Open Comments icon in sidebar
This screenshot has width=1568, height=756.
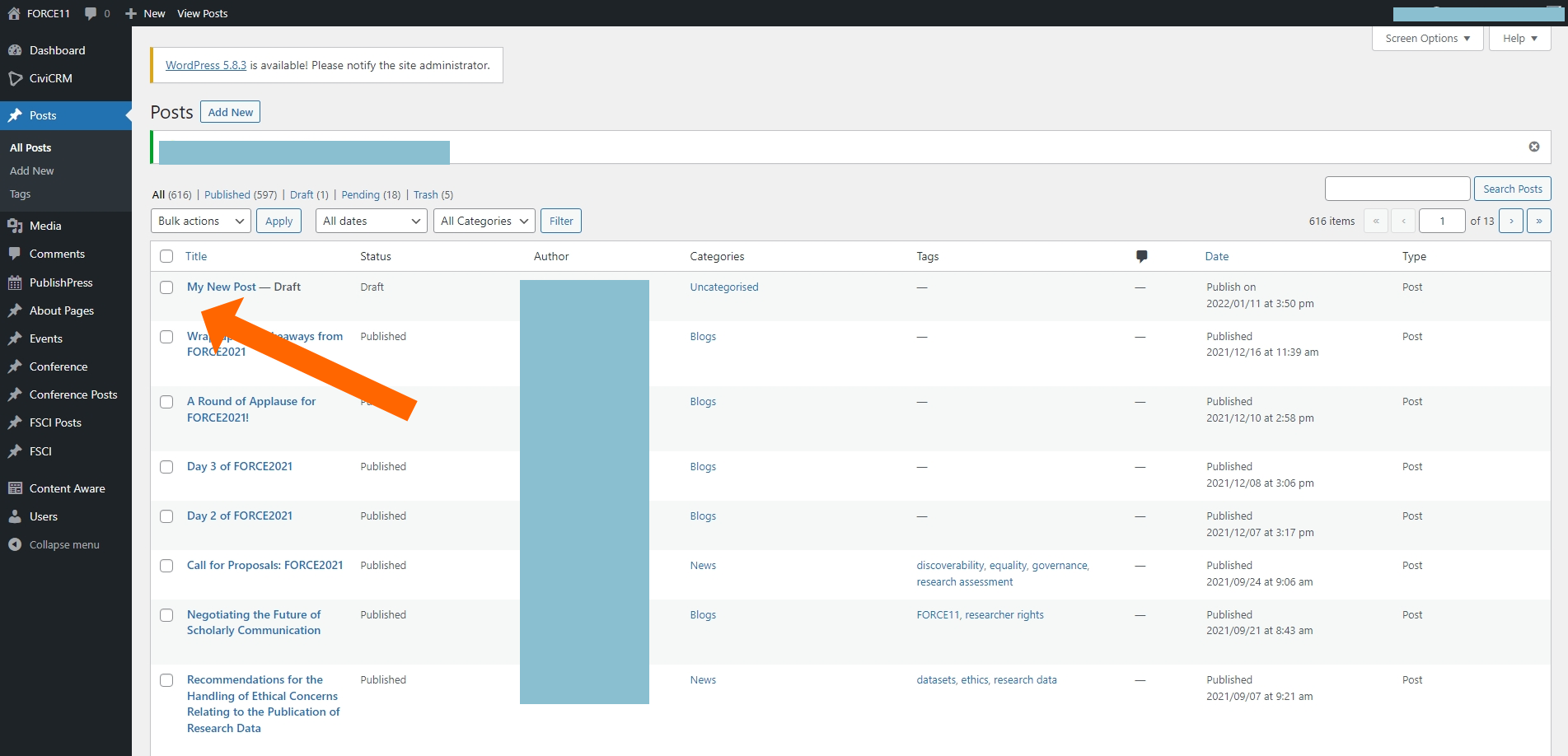pyautogui.click(x=15, y=254)
